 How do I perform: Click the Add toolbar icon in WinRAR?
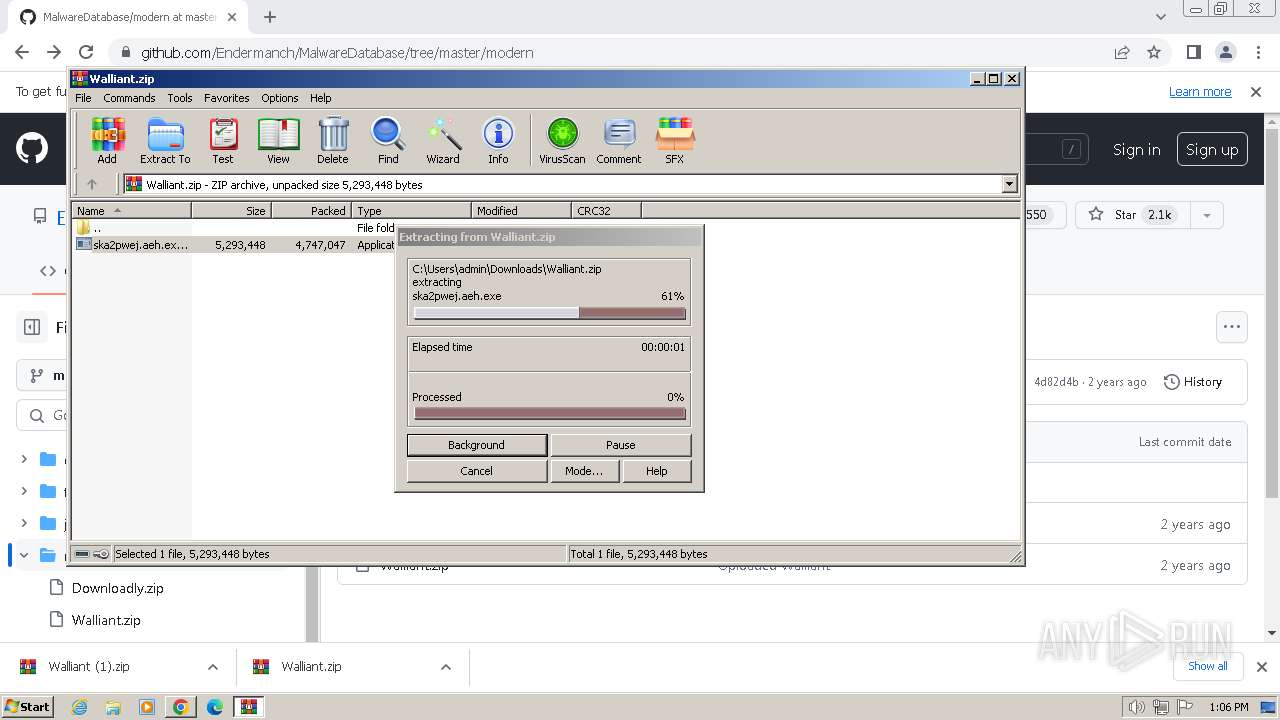[107, 140]
